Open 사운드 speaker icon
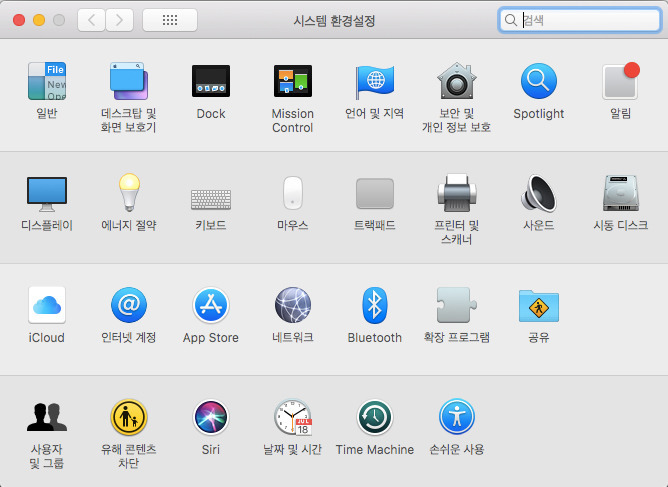 pos(538,193)
